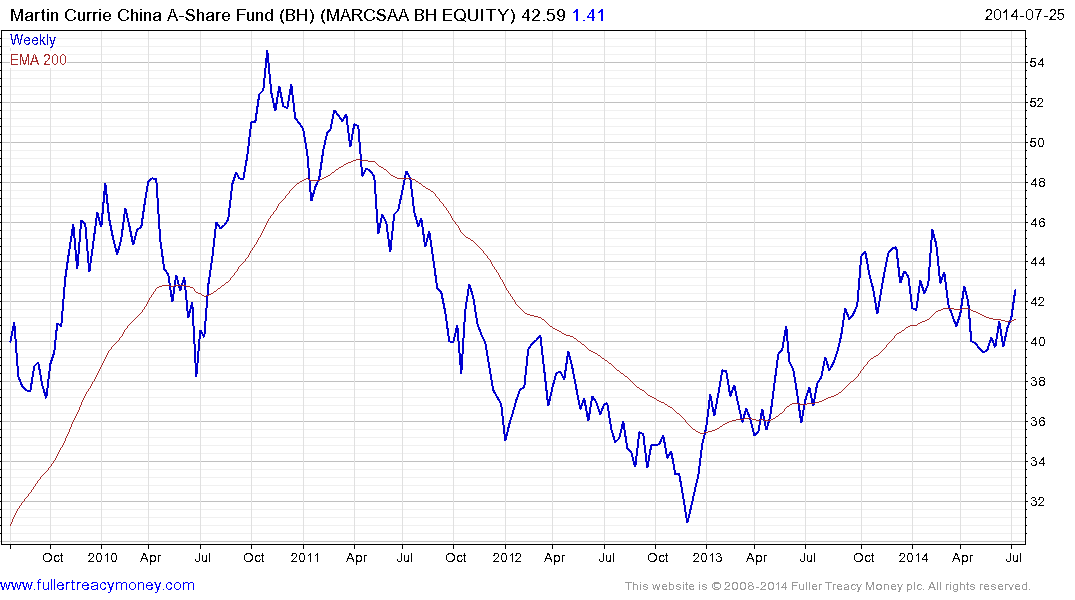Click the 2013 label on time axis
This screenshot has height=600, width=1075.
pos(707,557)
